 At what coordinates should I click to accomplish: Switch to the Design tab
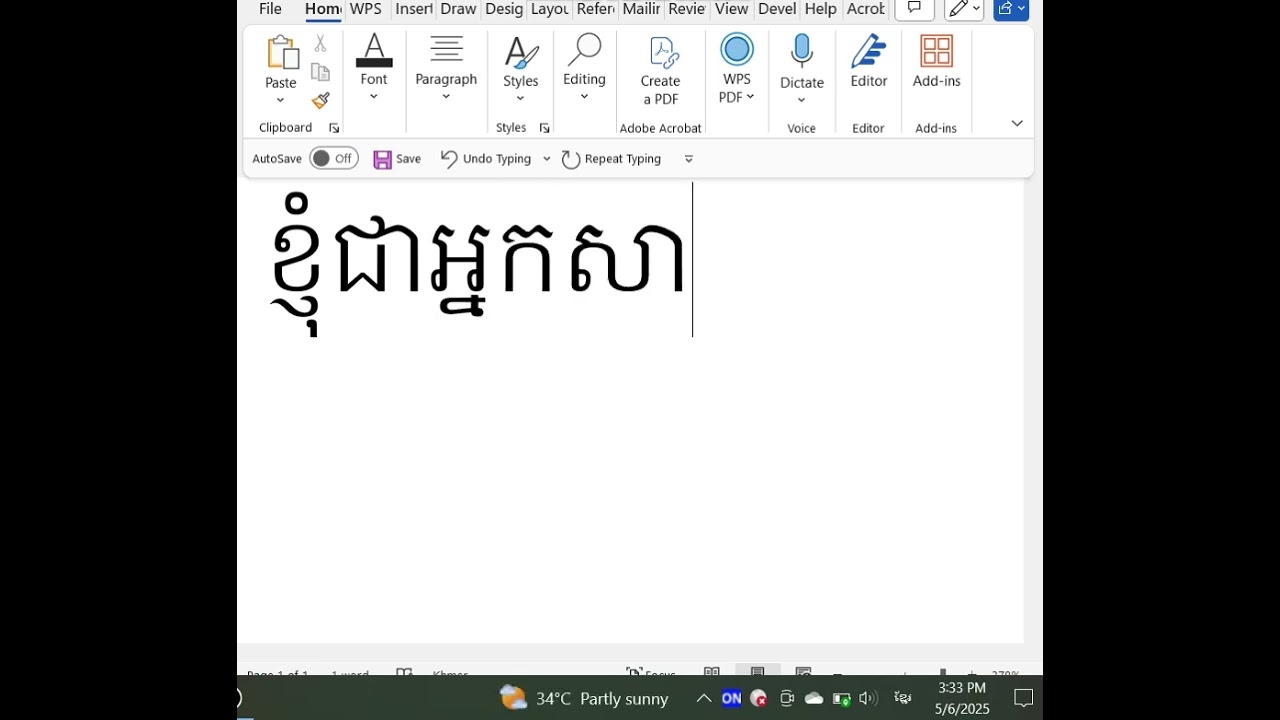point(504,9)
